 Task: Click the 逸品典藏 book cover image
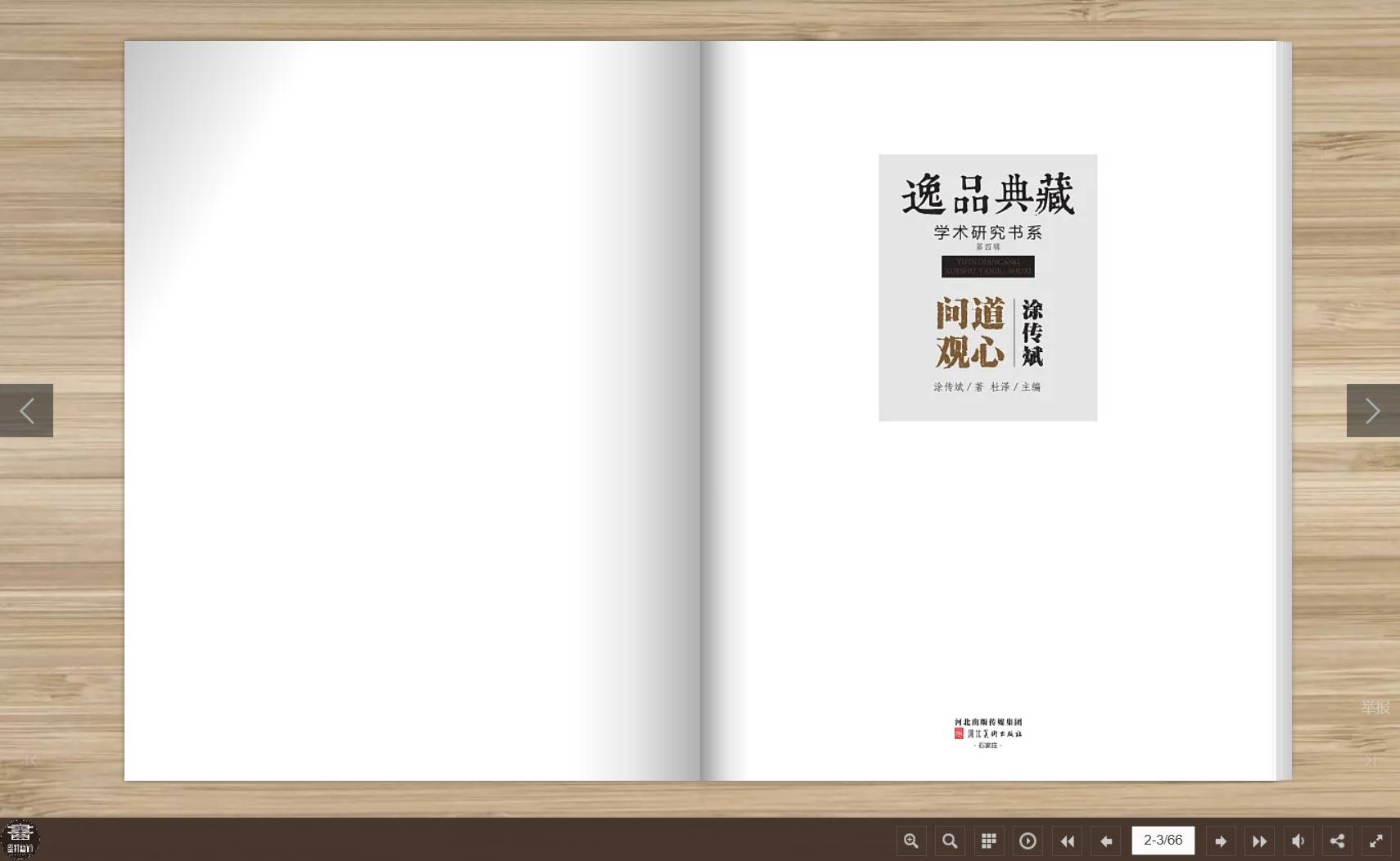(x=987, y=287)
